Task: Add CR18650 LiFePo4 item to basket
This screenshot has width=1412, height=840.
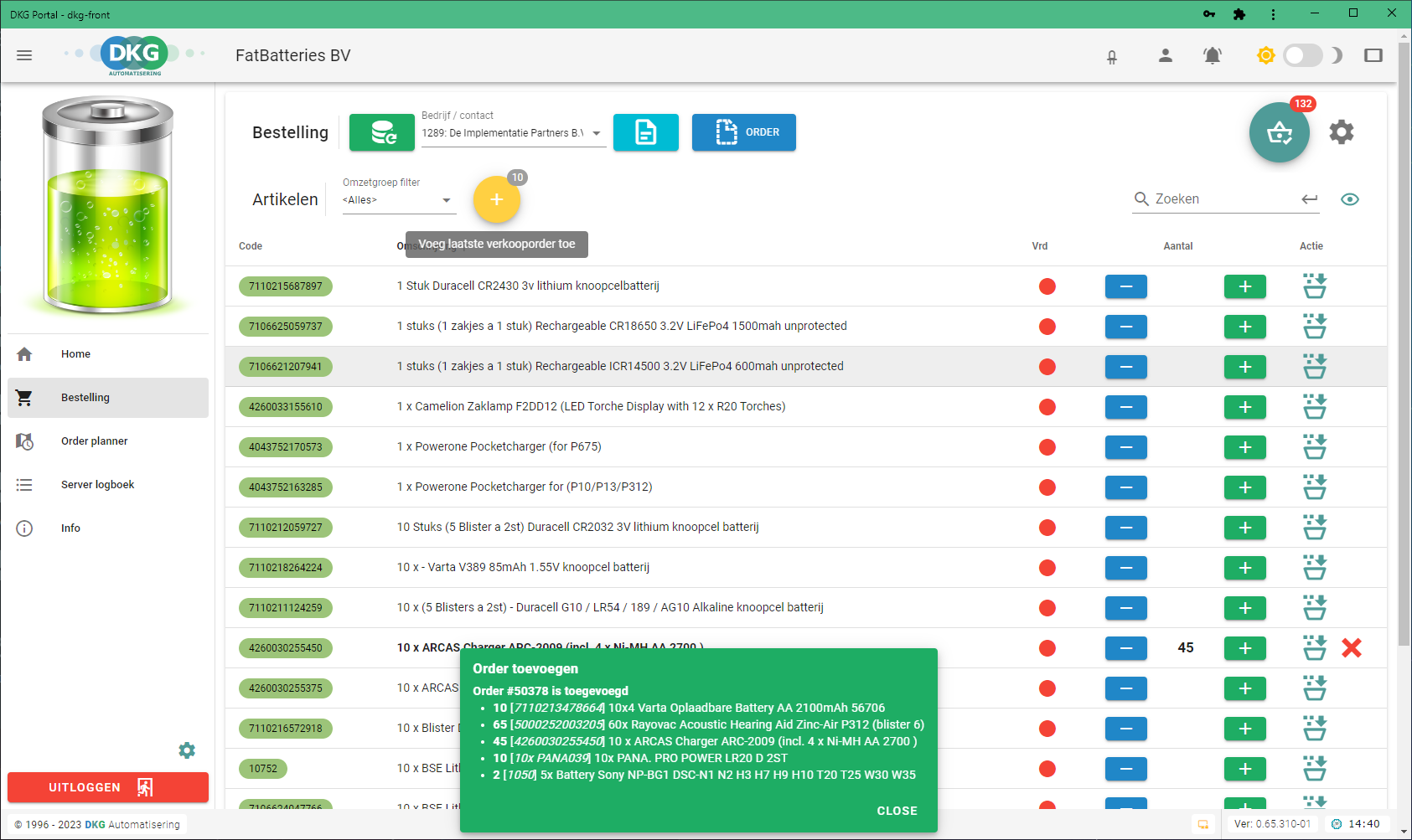Action: [x=1315, y=327]
